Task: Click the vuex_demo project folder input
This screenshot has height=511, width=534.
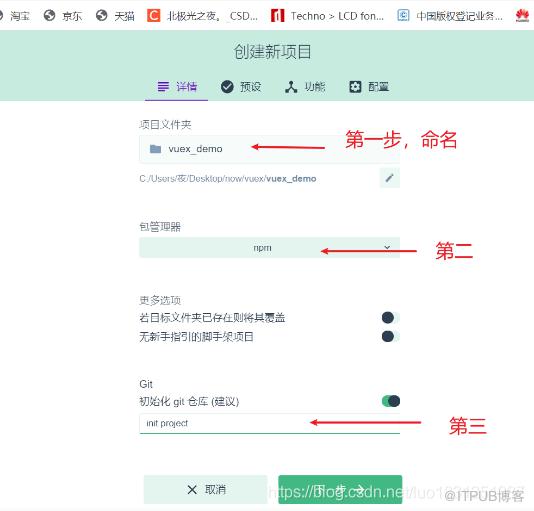Action: point(269,149)
